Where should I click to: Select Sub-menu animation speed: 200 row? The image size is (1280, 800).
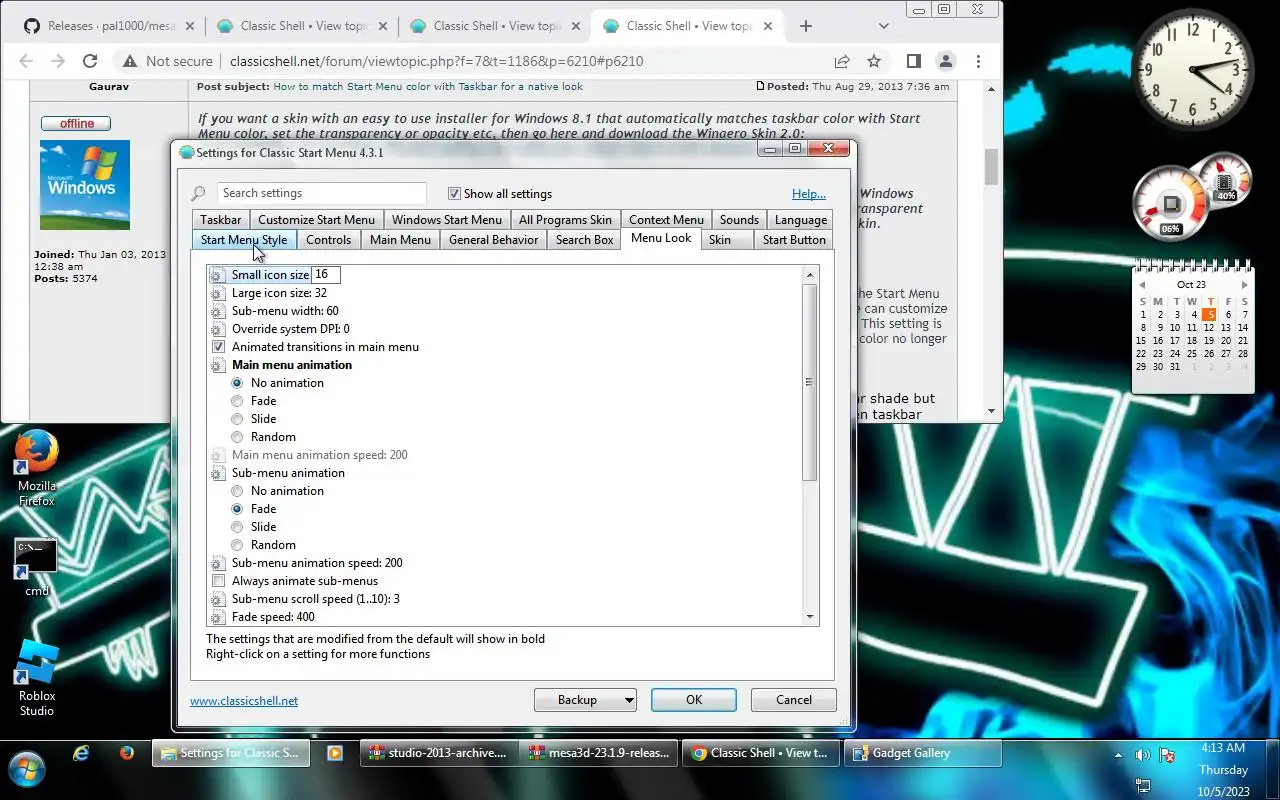click(317, 563)
